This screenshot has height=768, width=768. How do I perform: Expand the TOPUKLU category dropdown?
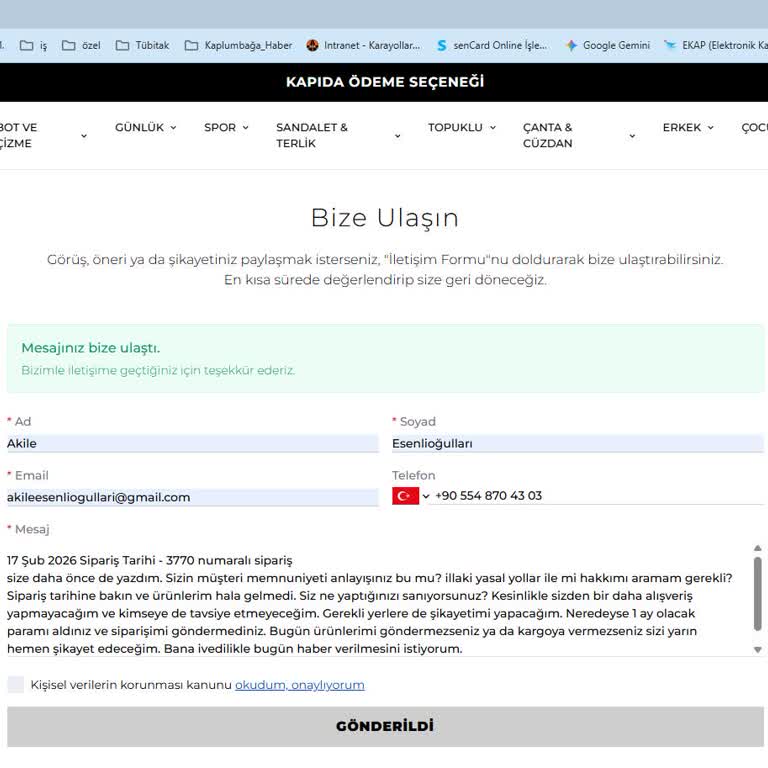click(x=462, y=128)
